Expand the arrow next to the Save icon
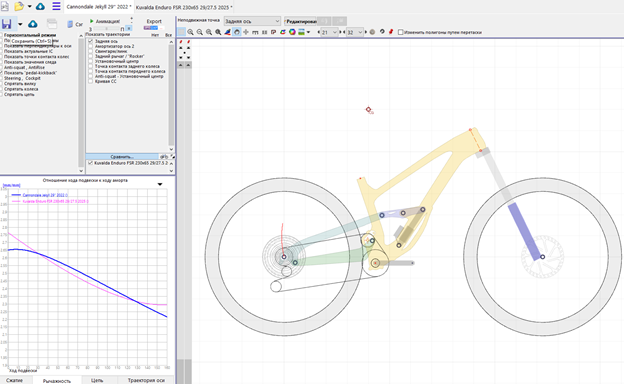Screen dimensions: 624x384 (20, 24)
